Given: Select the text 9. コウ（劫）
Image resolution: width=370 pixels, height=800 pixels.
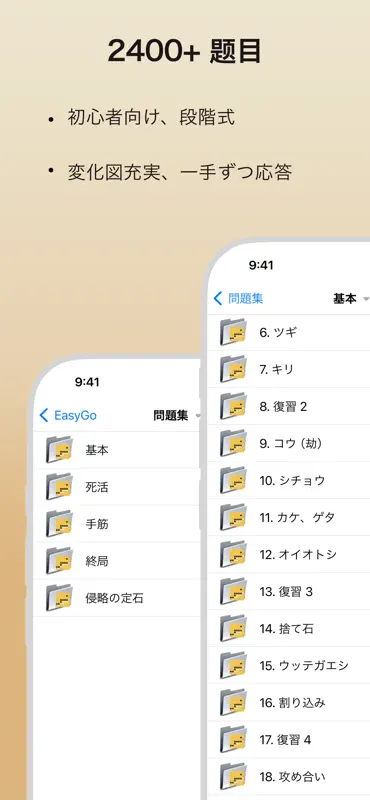Looking at the screenshot, I should tap(291, 443).
